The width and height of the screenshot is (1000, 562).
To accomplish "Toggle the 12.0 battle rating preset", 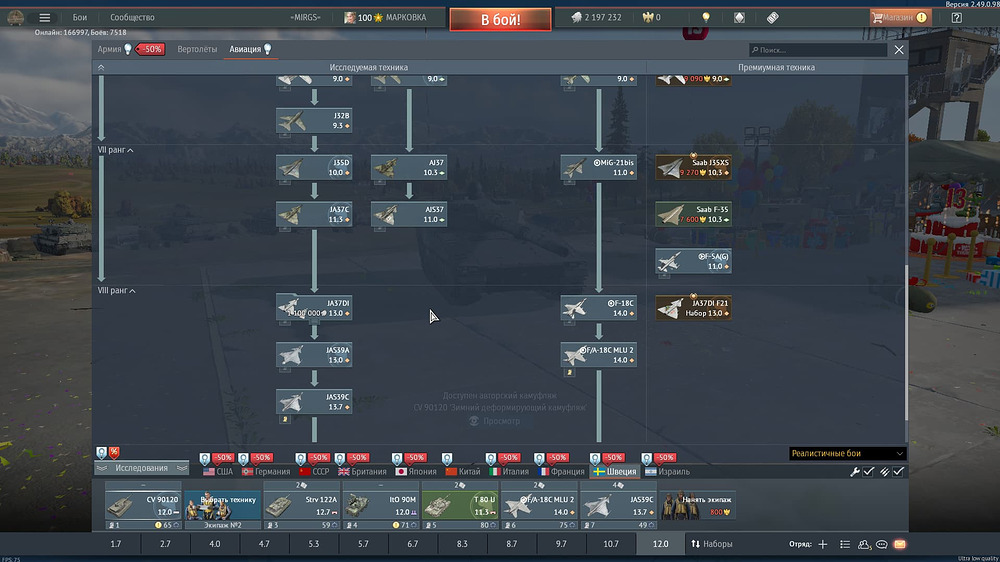I will click(x=661, y=544).
